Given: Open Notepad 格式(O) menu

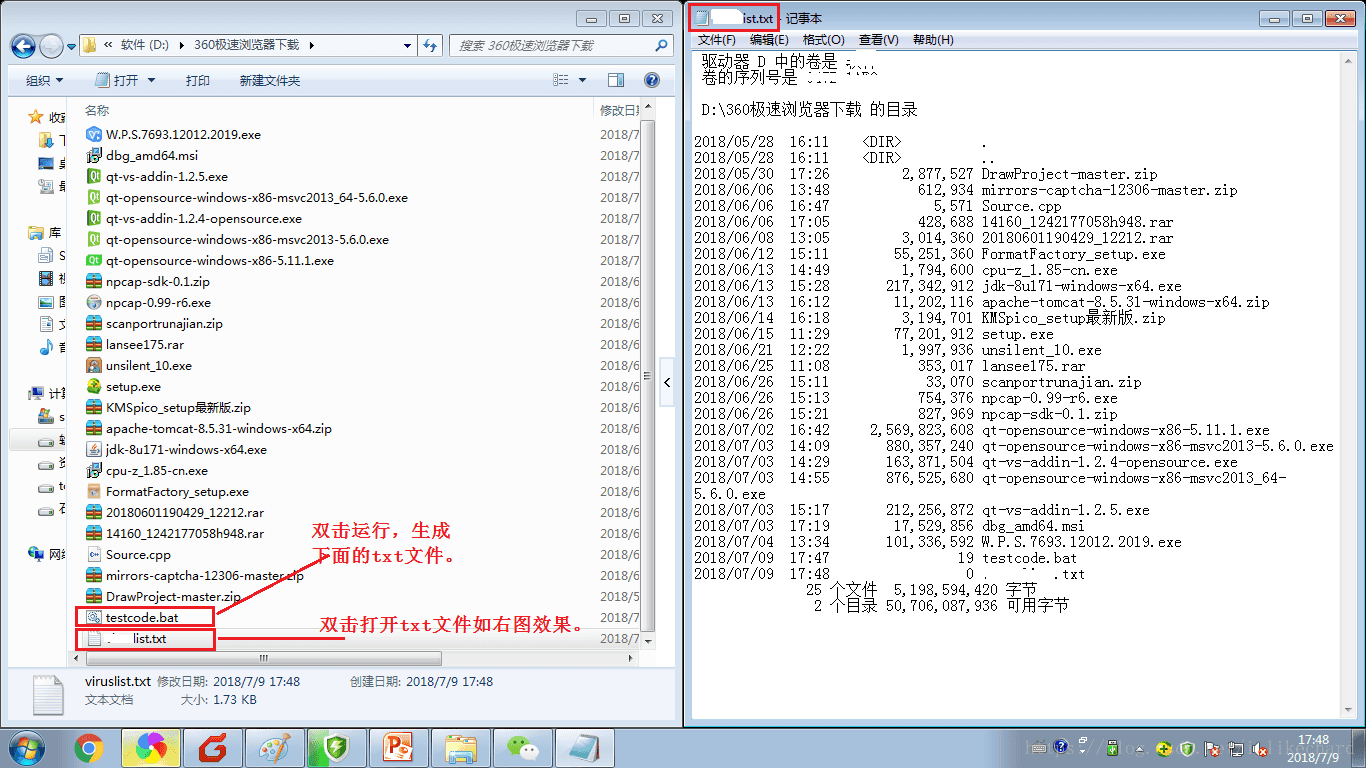Looking at the screenshot, I should click(x=823, y=40).
